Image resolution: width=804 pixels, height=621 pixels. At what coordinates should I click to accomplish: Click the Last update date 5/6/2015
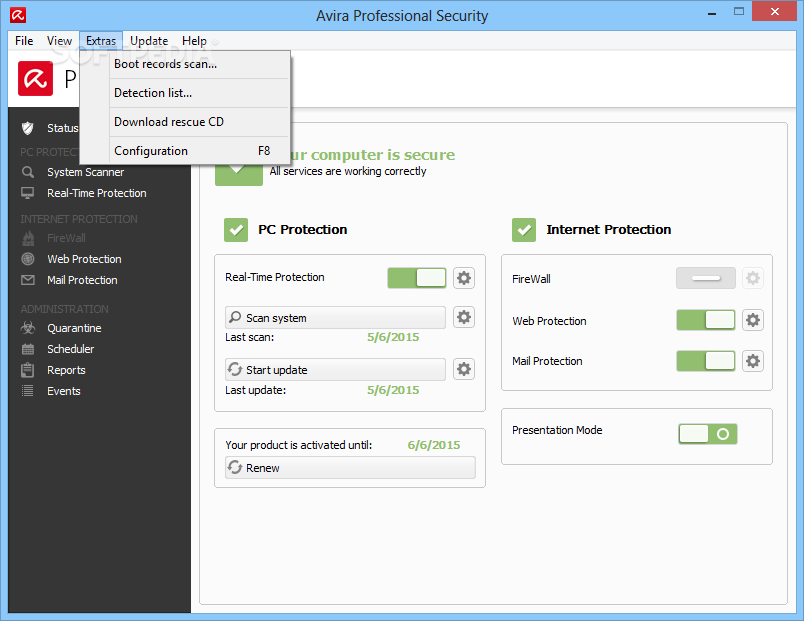[393, 390]
